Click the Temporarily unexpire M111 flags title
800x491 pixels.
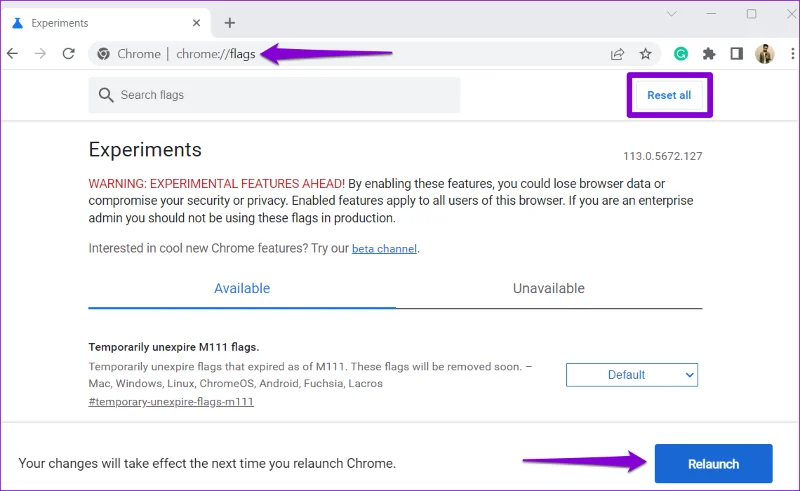pyautogui.click(x=174, y=347)
